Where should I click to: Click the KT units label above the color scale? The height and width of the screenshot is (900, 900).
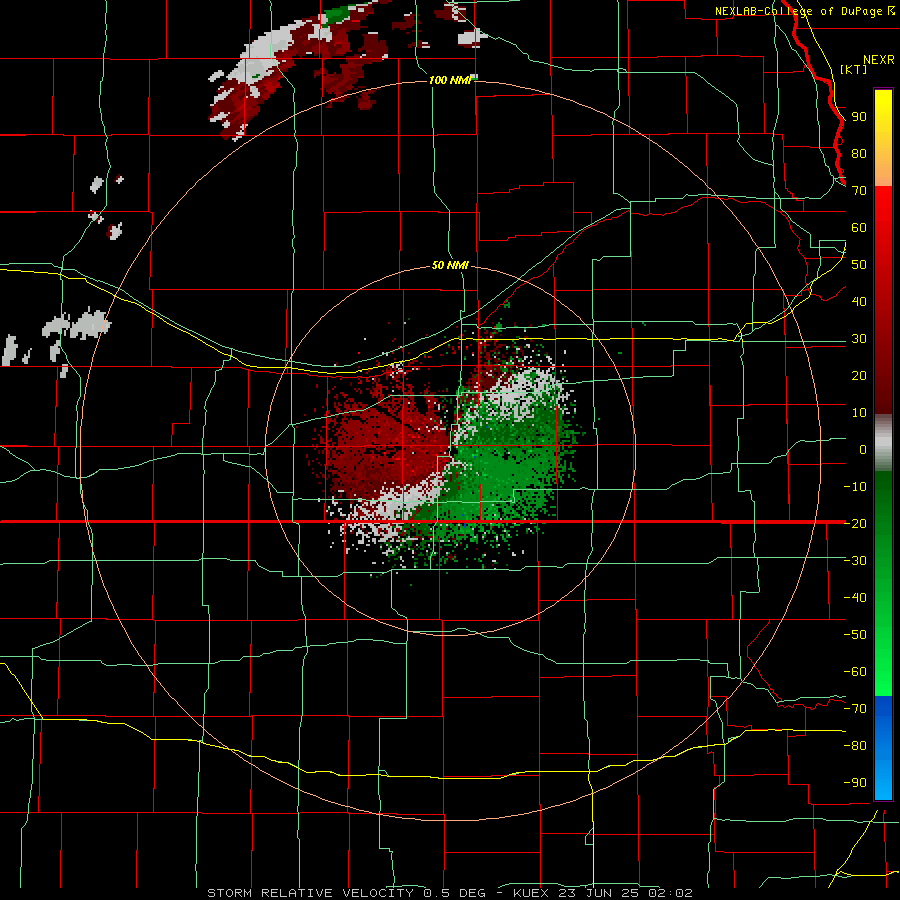point(853,69)
